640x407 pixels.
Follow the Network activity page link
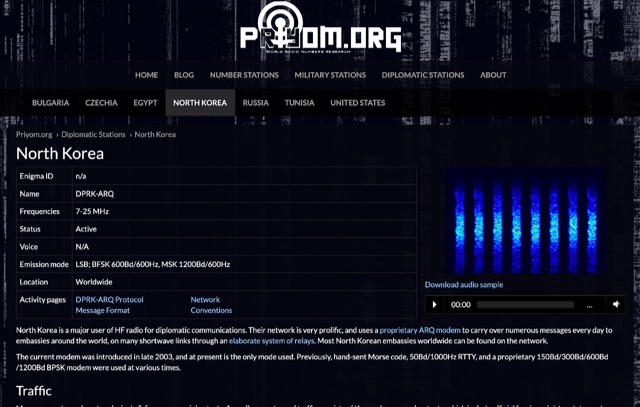pyautogui.click(x=205, y=299)
